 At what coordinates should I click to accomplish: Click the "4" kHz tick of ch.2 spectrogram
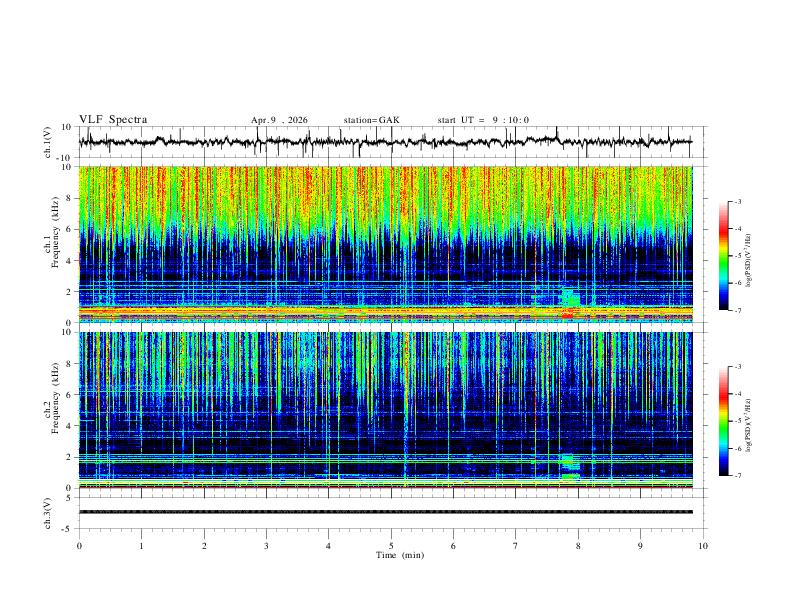point(71,426)
